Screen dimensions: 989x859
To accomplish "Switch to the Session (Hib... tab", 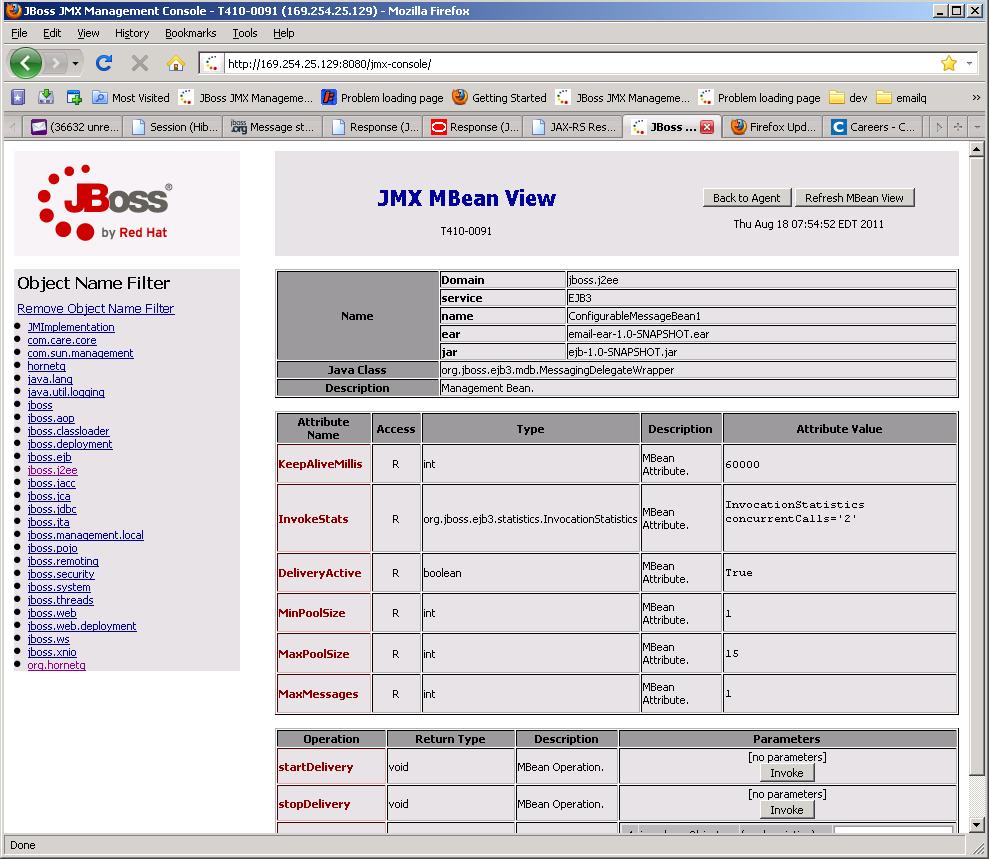I will point(173,127).
